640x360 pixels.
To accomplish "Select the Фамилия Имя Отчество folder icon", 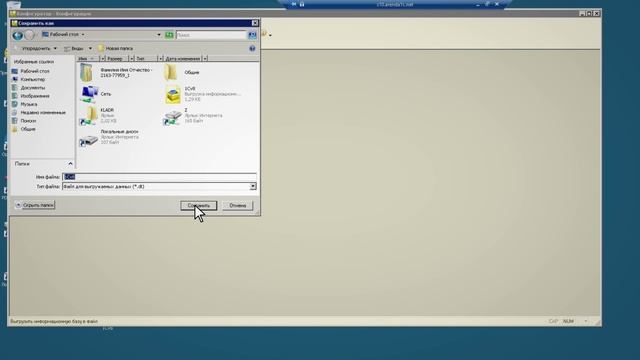I will click(x=87, y=73).
